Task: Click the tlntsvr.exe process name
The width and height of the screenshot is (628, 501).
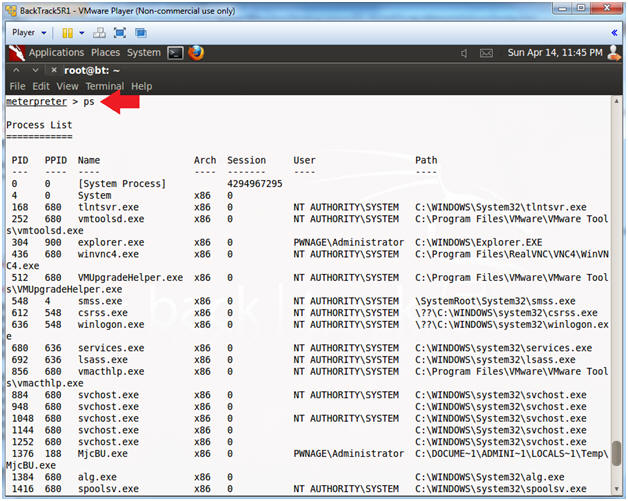Action: pos(109,207)
